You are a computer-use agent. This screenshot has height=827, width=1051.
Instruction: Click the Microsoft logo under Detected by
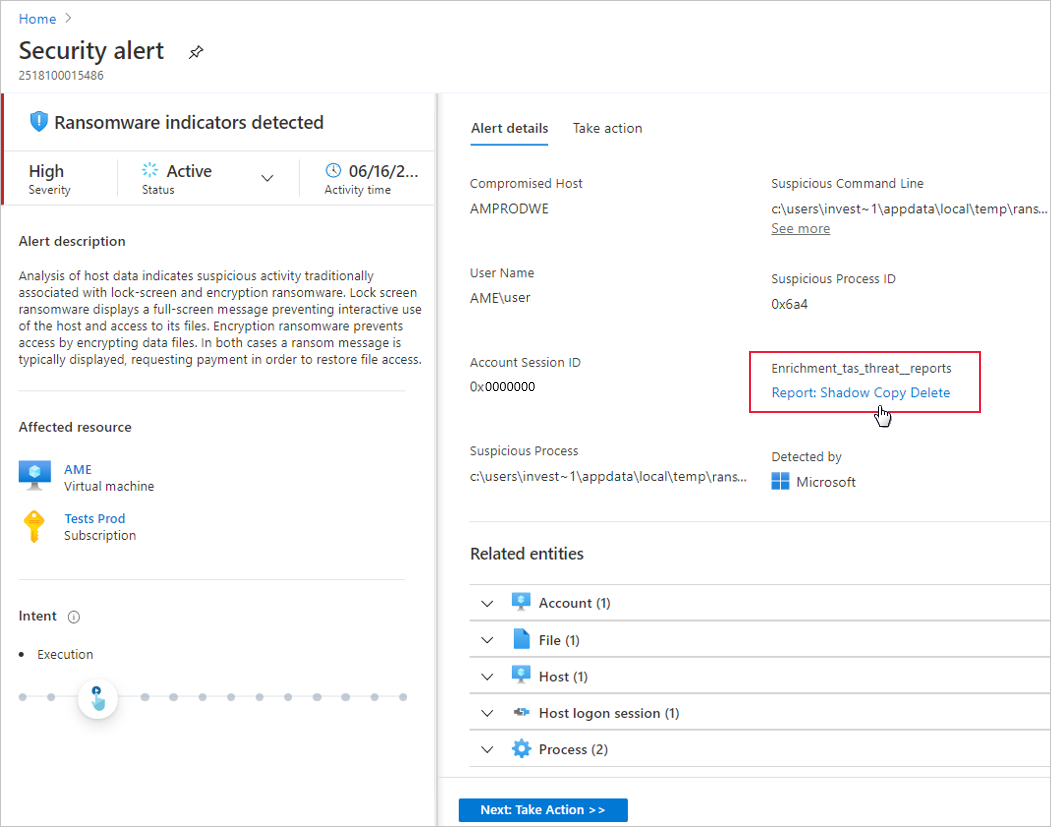click(781, 482)
